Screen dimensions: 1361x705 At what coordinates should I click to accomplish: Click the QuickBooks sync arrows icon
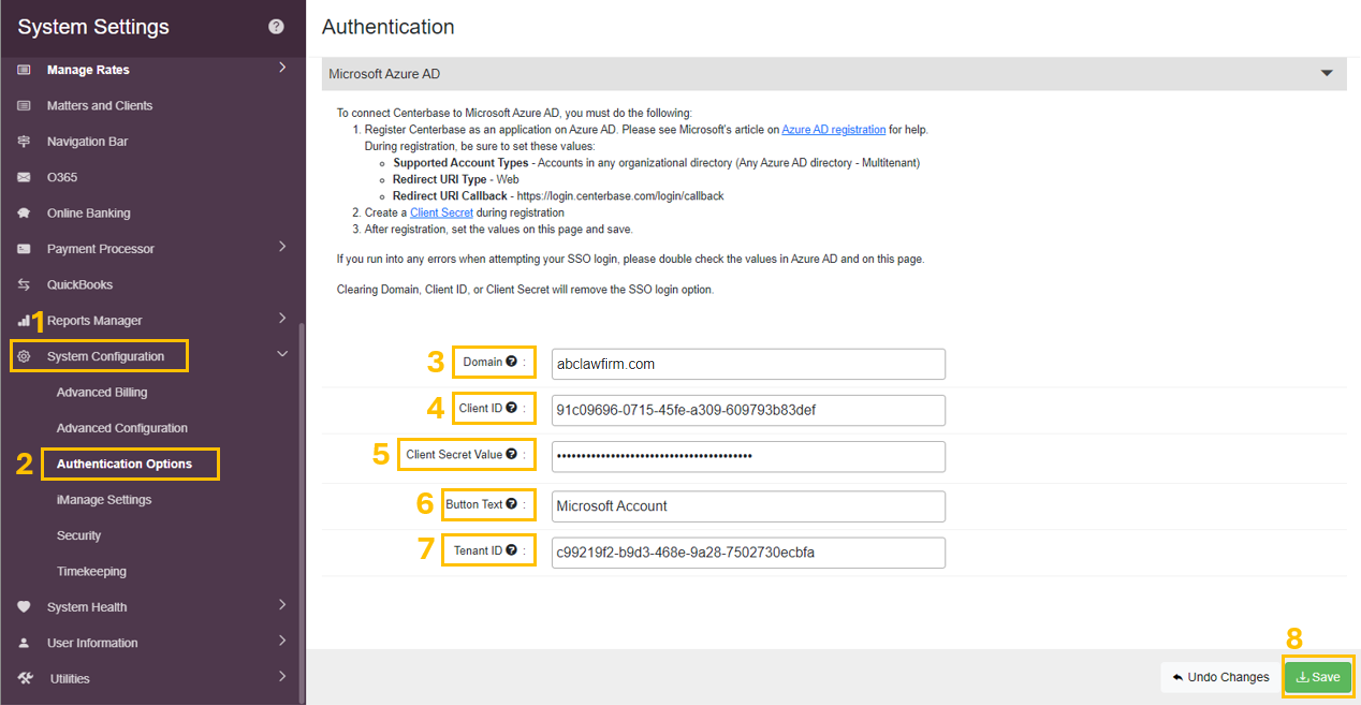tap(24, 285)
